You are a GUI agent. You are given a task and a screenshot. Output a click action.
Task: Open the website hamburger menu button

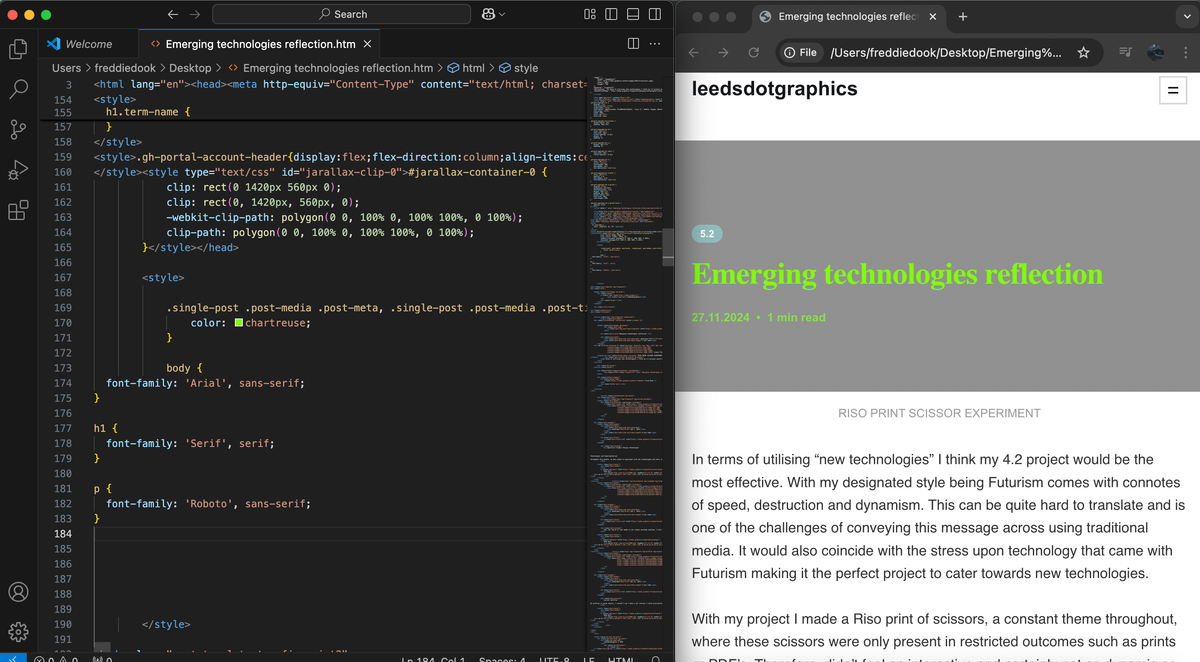pyautogui.click(x=1172, y=90)
